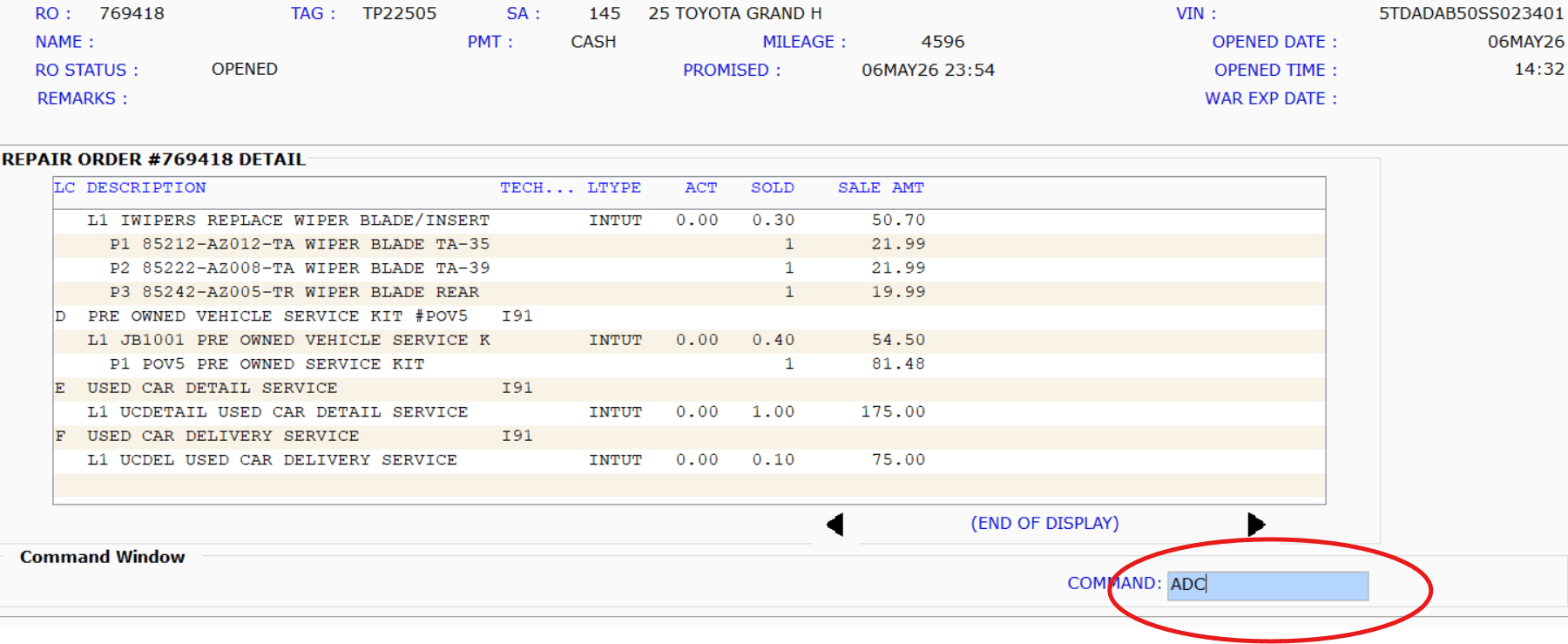Select part line 85212-AZ012-TA WIPER BLADE TA-35

coord(689,245)
